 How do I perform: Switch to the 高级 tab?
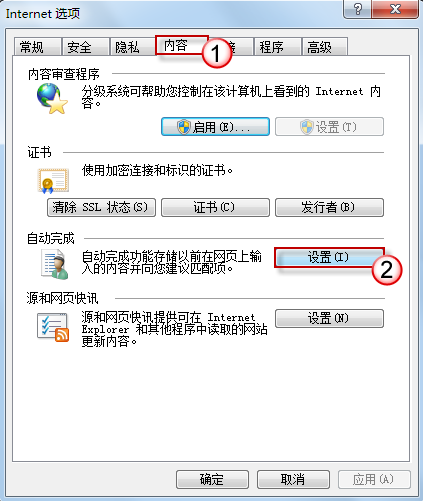coord(325,46)
